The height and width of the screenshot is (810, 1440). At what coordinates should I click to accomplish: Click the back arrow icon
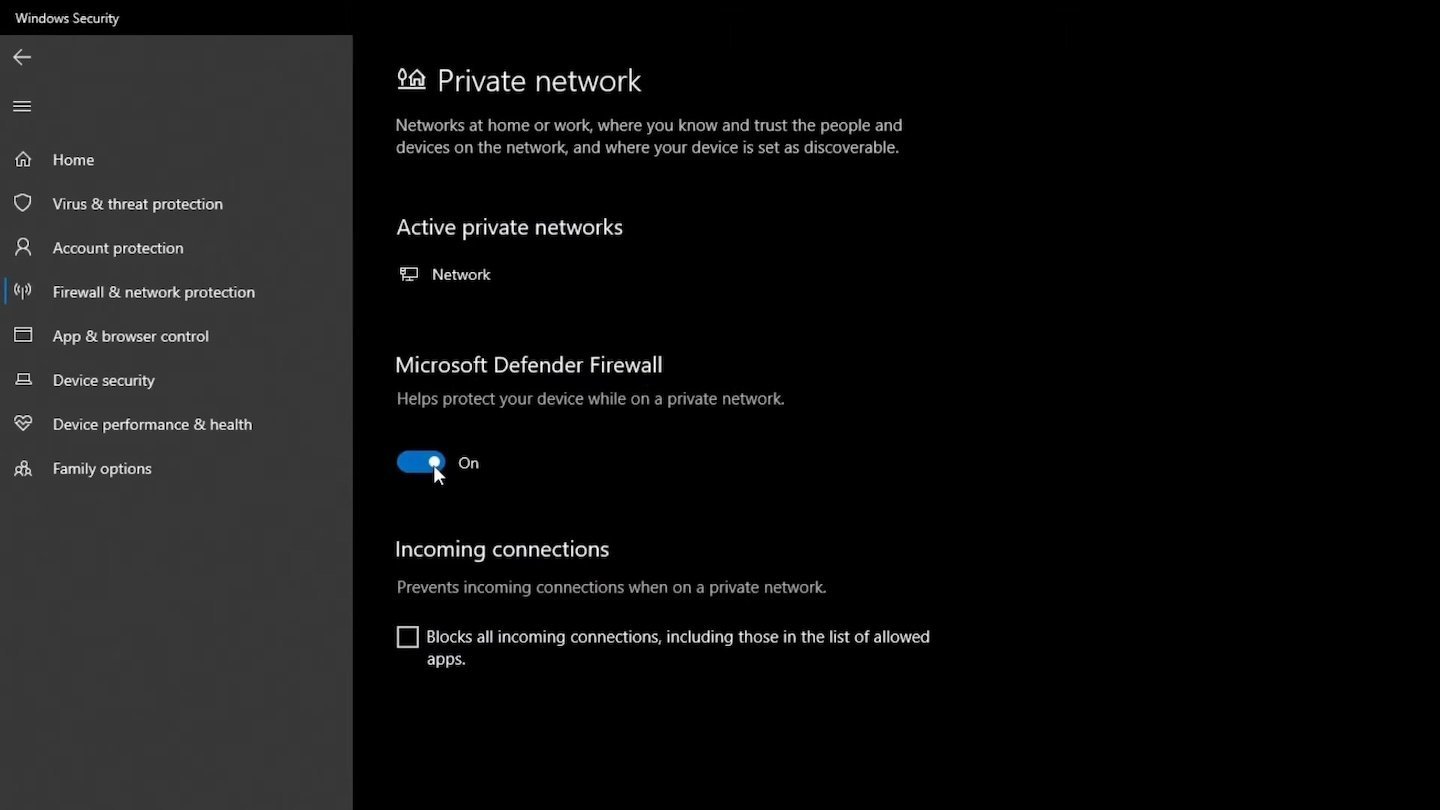tap(22, 57)
